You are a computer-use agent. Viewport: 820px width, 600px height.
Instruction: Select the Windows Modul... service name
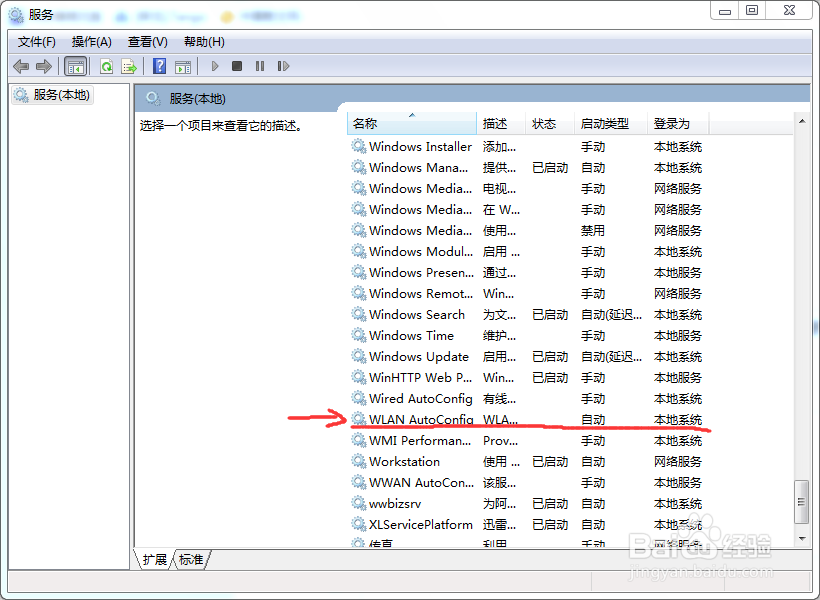click(421, 252)
